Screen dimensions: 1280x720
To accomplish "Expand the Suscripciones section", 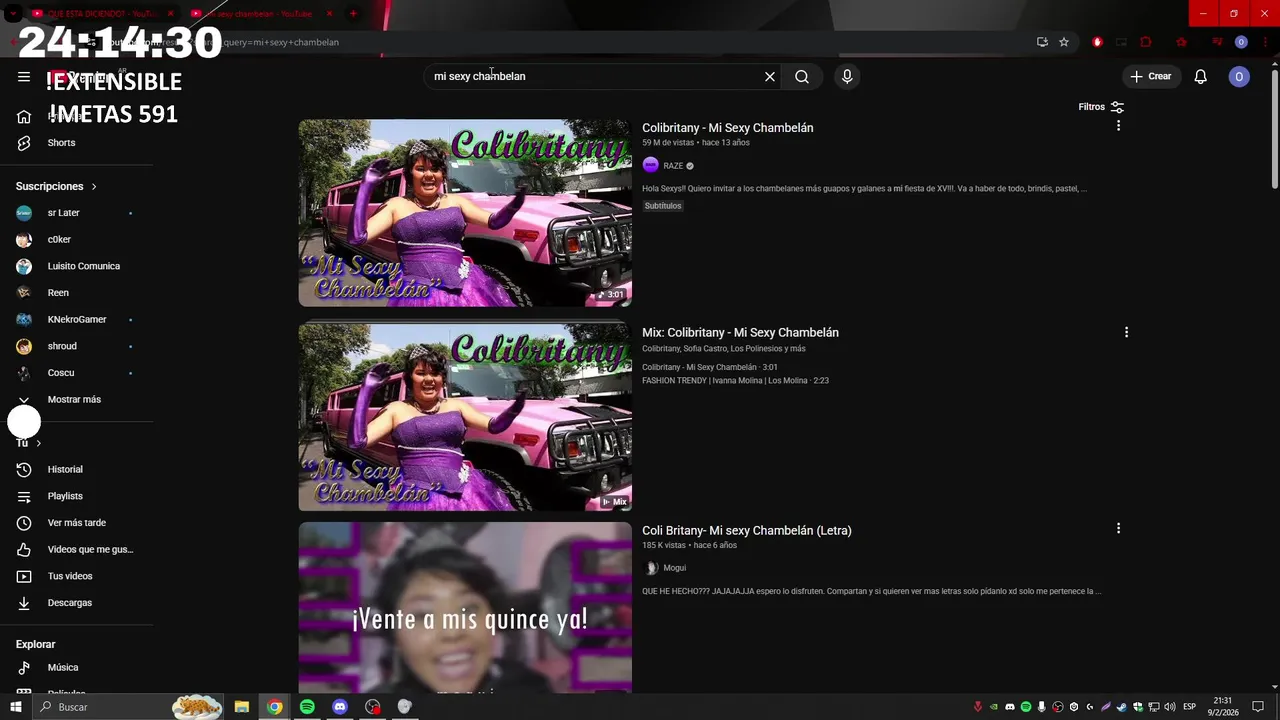I will point(56,186).
